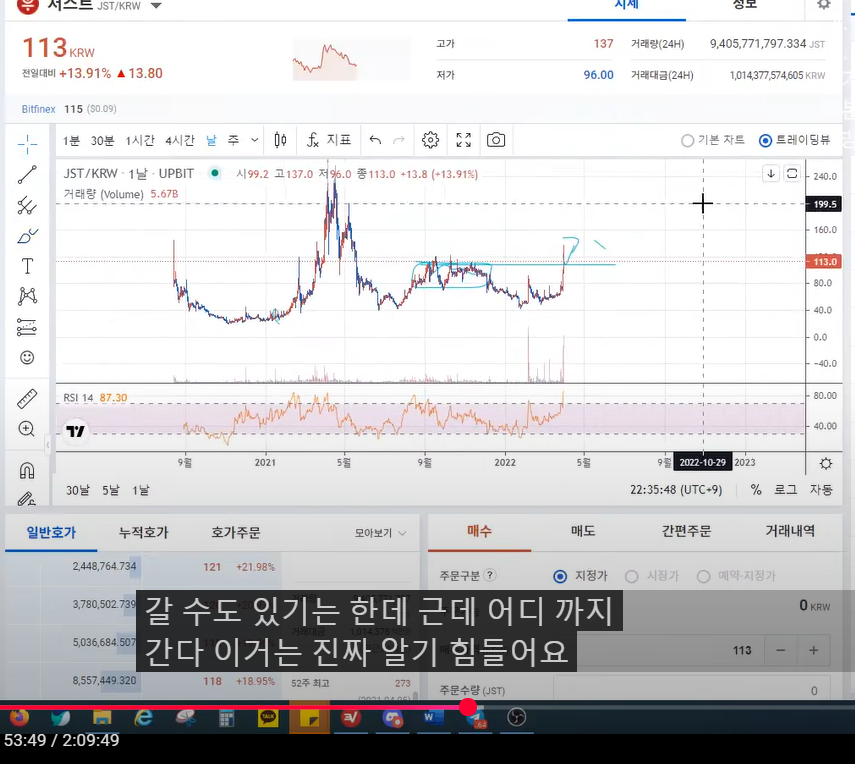The image size is (855, 764).
Task: Set chart range to 1날
Action: (x=140, y=490)
